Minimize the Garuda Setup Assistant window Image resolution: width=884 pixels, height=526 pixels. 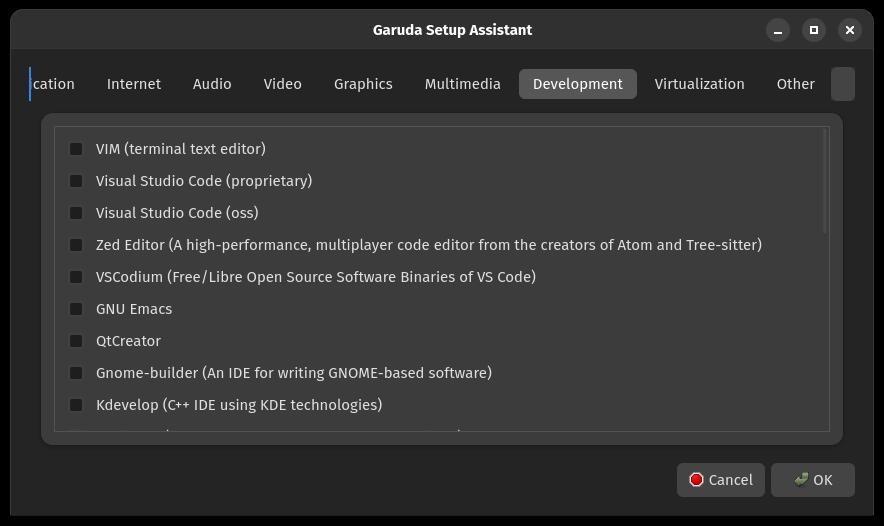777,30
